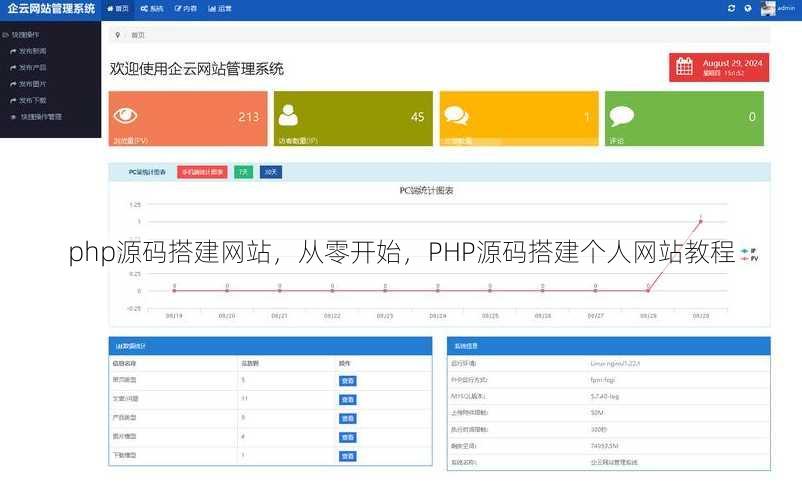The height and width of the screenshot is (490, 802).
Task: Open the admin user dropdown
Action: click(x=778, y=9)
